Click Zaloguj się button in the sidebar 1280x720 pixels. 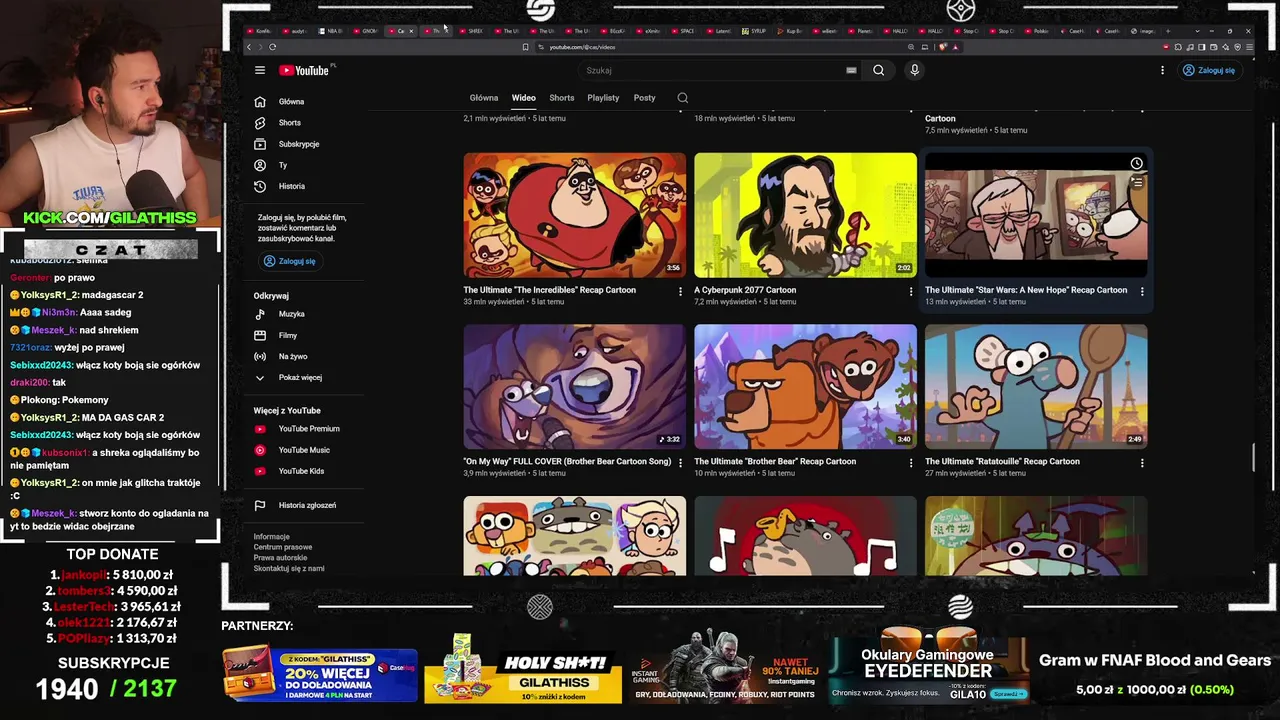point(289,261)
